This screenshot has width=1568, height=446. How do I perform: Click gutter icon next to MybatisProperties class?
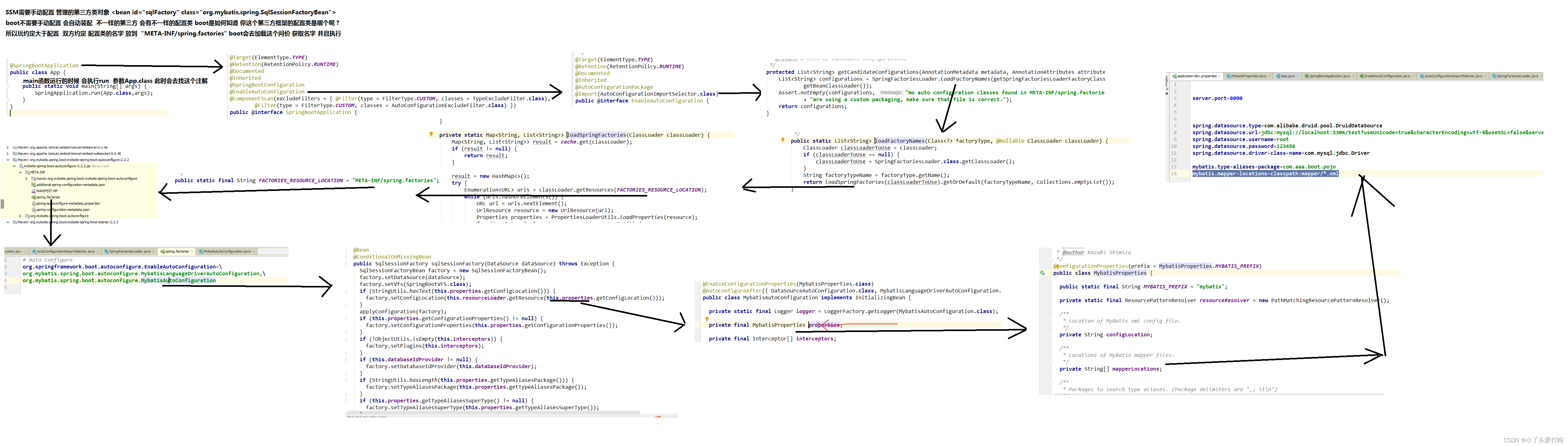[x=1043, y=273]
